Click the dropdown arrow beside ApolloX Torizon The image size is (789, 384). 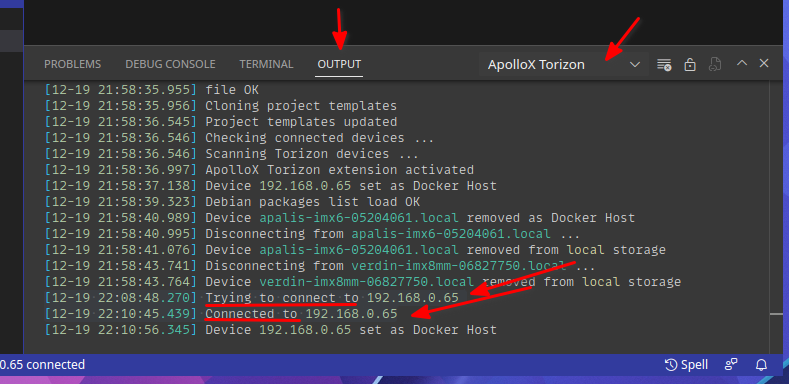(635, 64)
